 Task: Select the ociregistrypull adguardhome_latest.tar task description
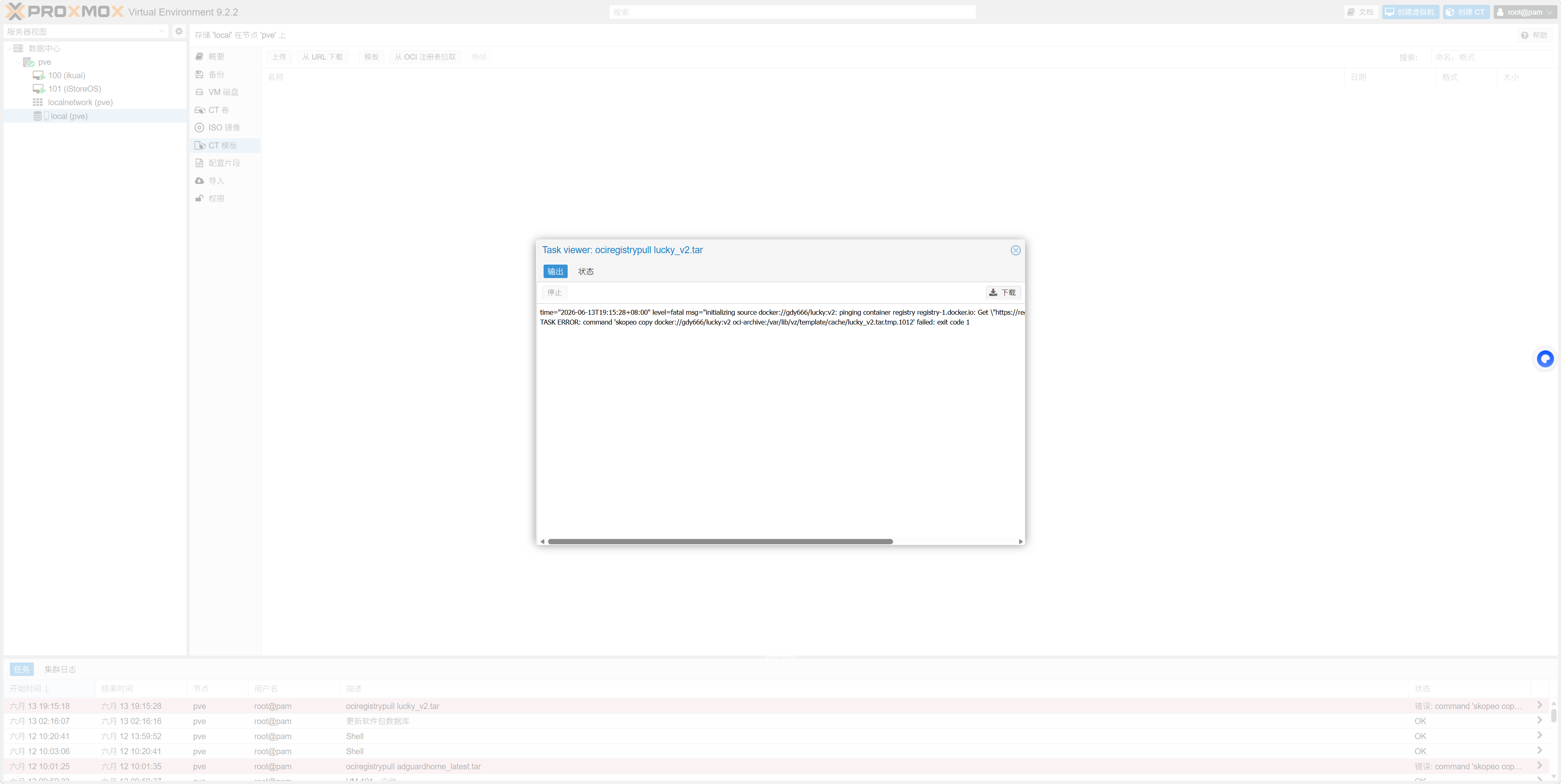coord(413,766)
